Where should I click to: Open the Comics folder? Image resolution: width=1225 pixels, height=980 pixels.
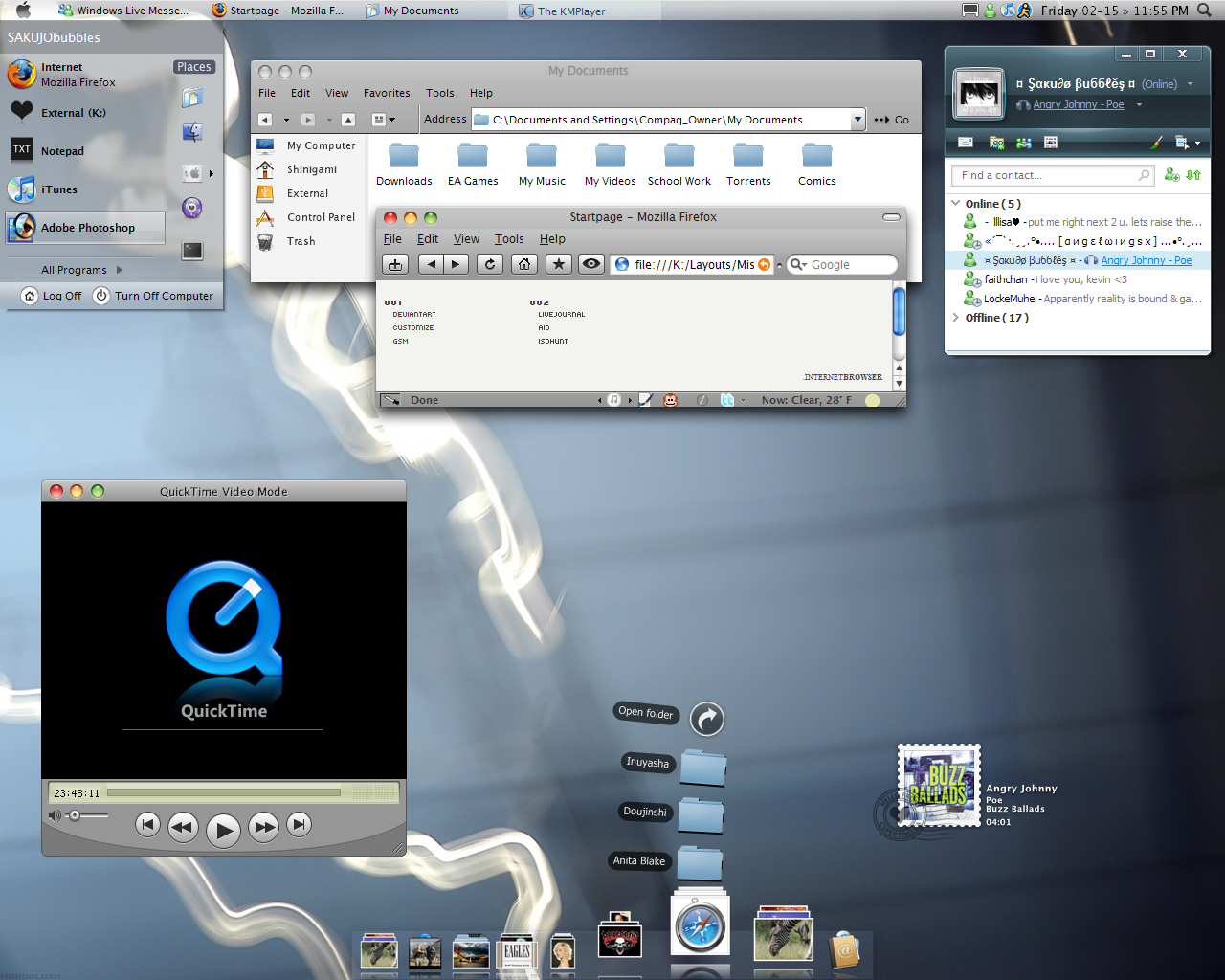click(x=817, y=164)
